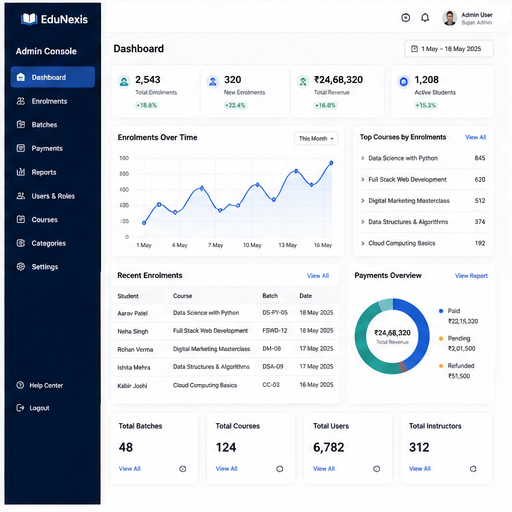Click the circle icon in Total Users card
The width and height of the screenshot is (512, 512).
click(376, 469)
